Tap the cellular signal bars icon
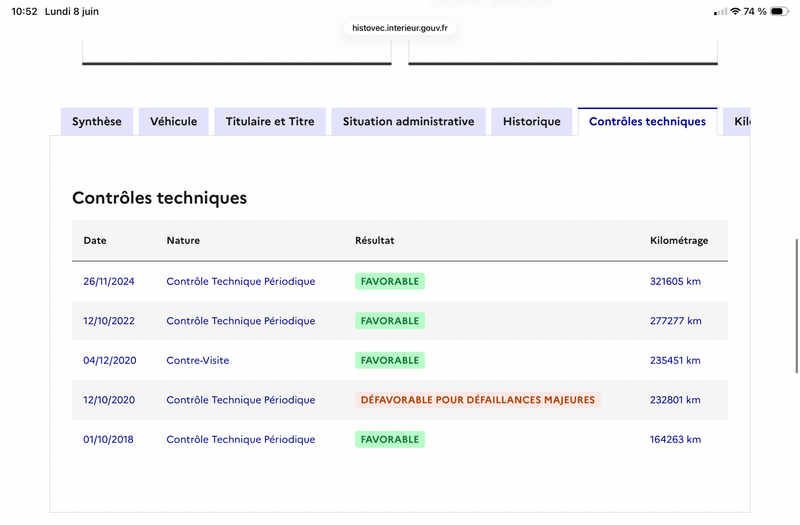Viewport: 800px width, 525px height. tap(720, 11)
